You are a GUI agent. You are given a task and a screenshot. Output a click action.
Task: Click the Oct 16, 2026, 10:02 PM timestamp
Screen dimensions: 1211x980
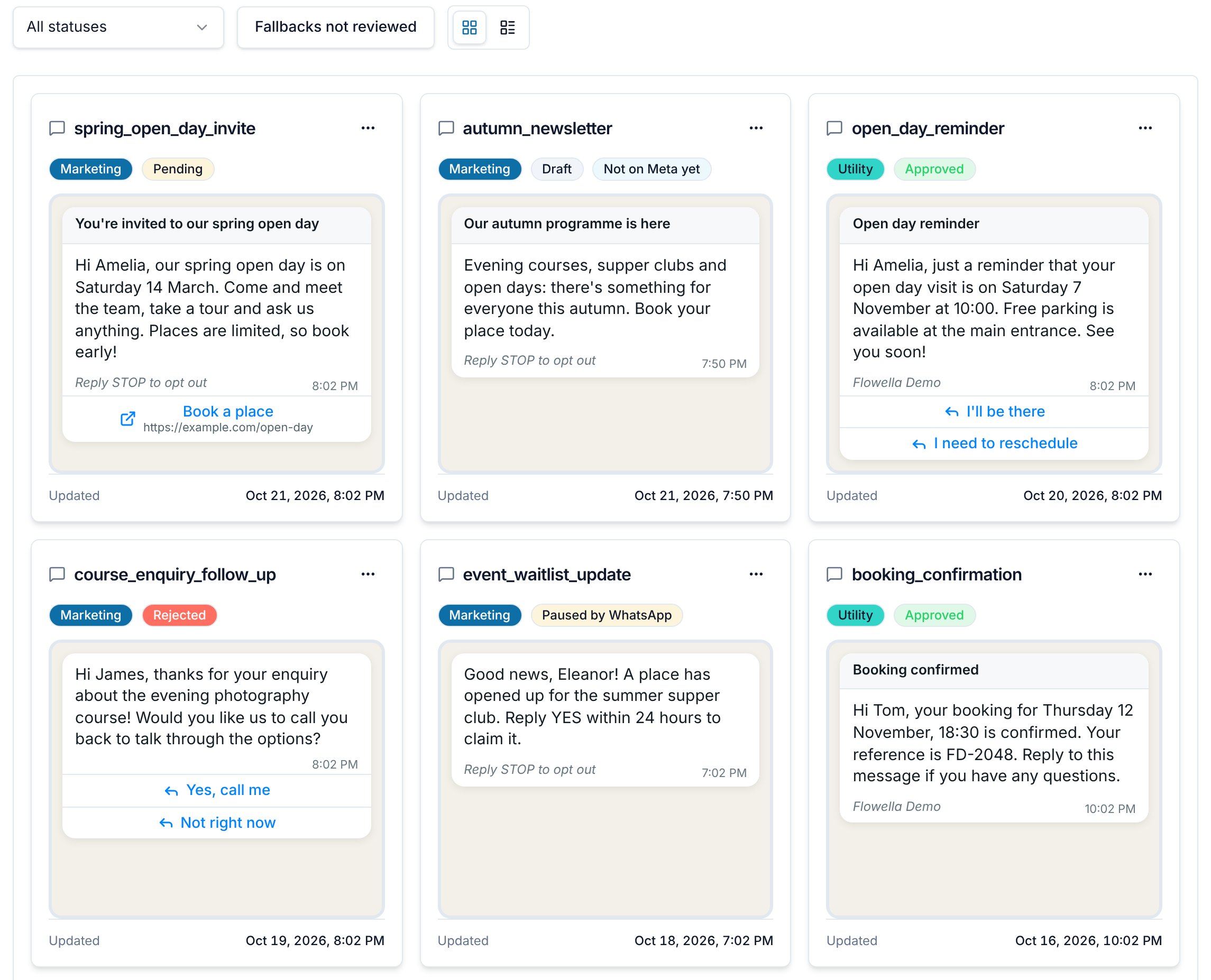coord(1088,940)
